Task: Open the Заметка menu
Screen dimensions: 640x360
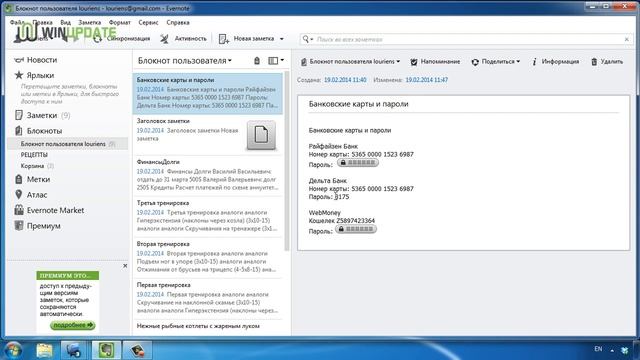Action: click(90, 22)
